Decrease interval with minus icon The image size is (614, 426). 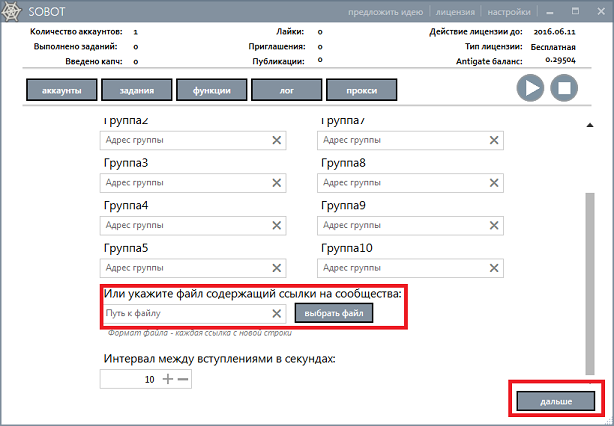[x=183, y=379]
